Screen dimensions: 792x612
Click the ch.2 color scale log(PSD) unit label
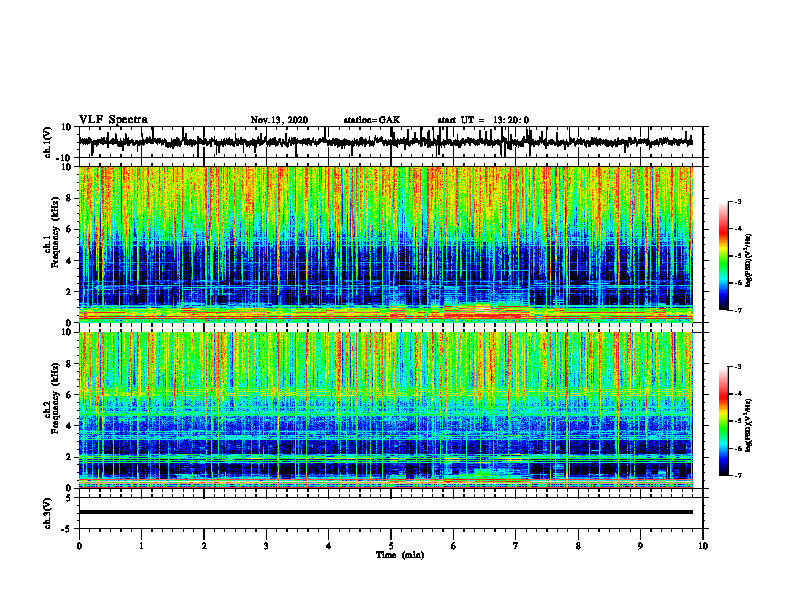click(749, 425)
